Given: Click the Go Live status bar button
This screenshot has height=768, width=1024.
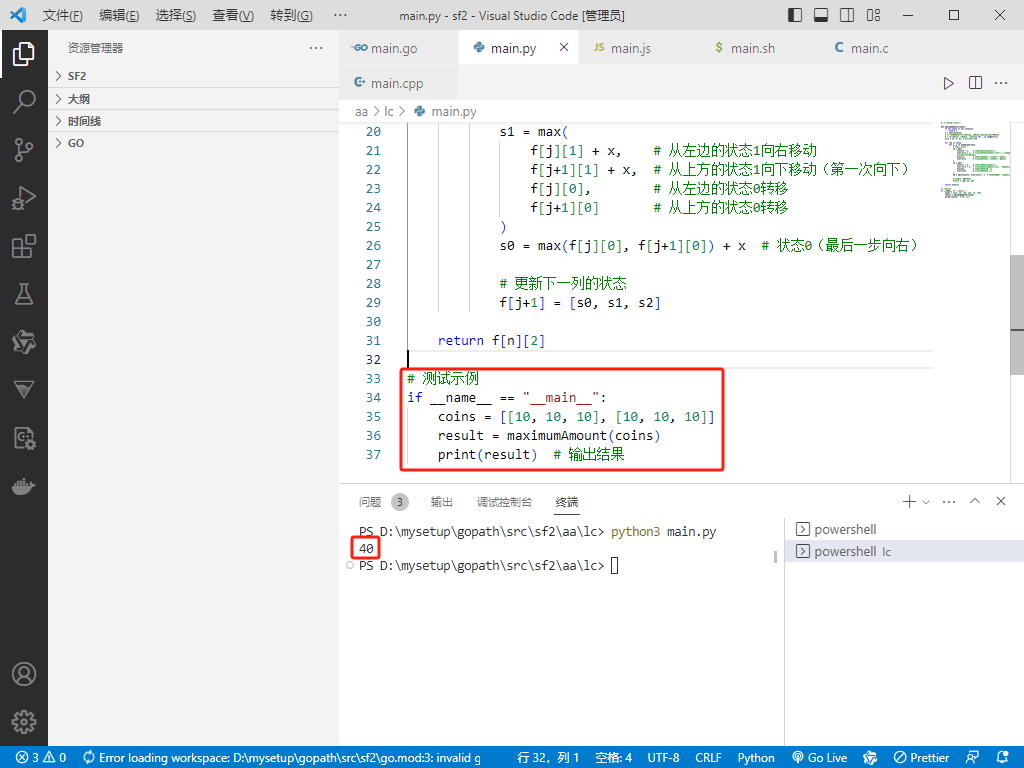Looking at the screenshot, I should click(820, 758).
